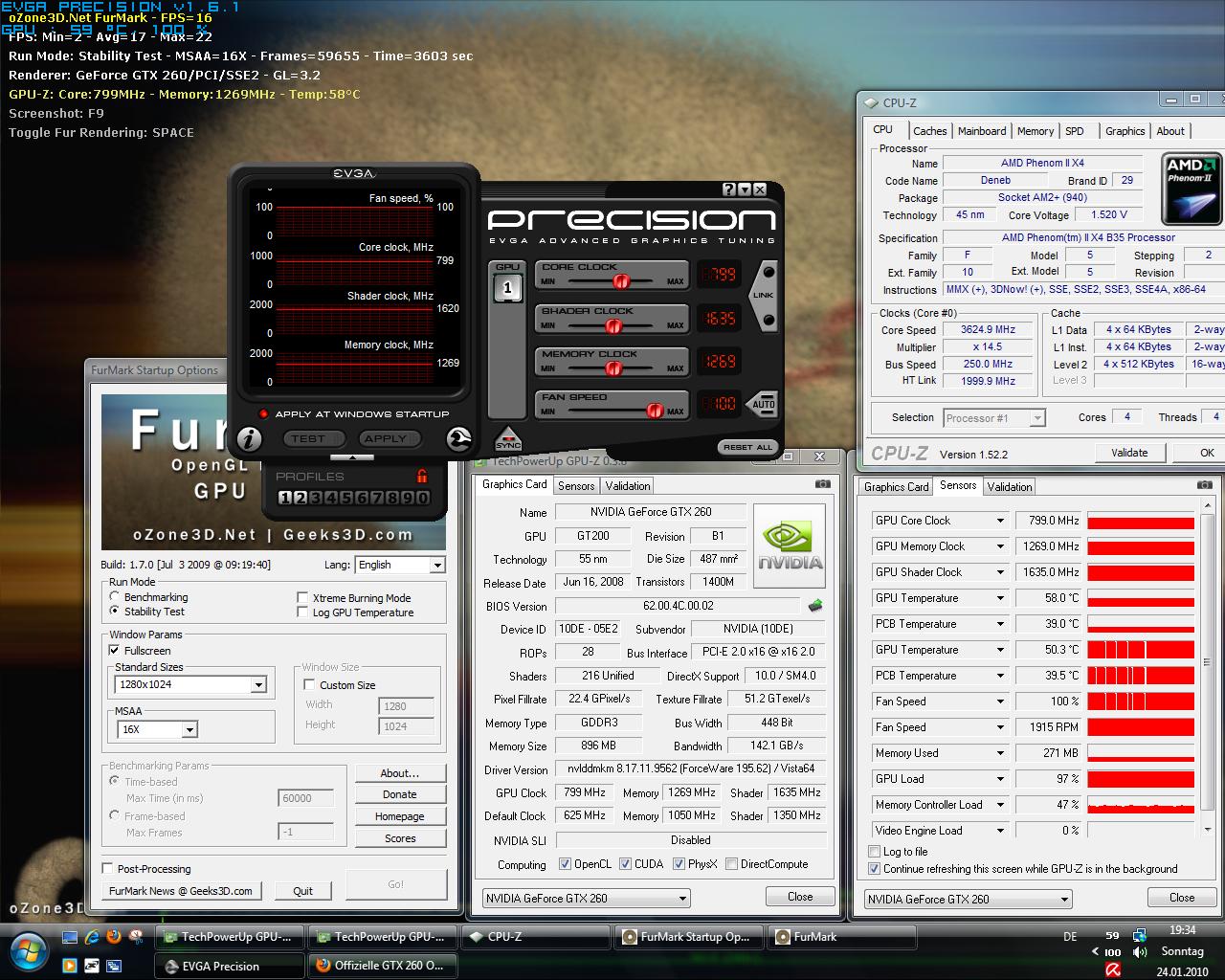1225x980 pixels.
Task: Select Stability Test run mode
Action: click(115, 612)
